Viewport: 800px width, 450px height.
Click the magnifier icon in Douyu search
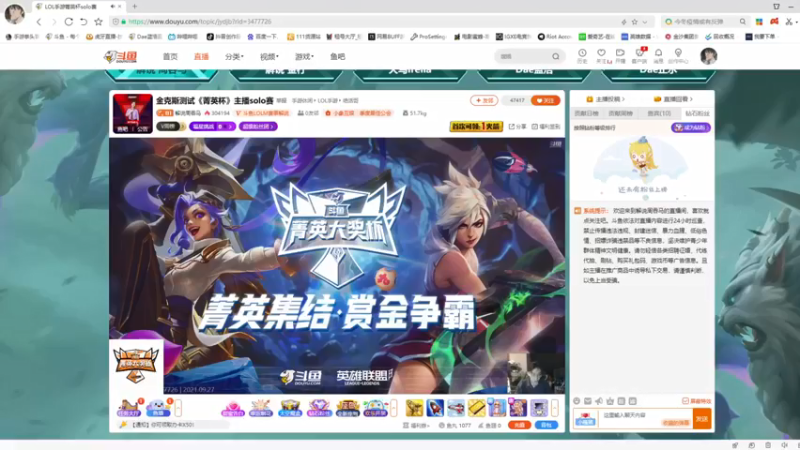click(556, 57)
